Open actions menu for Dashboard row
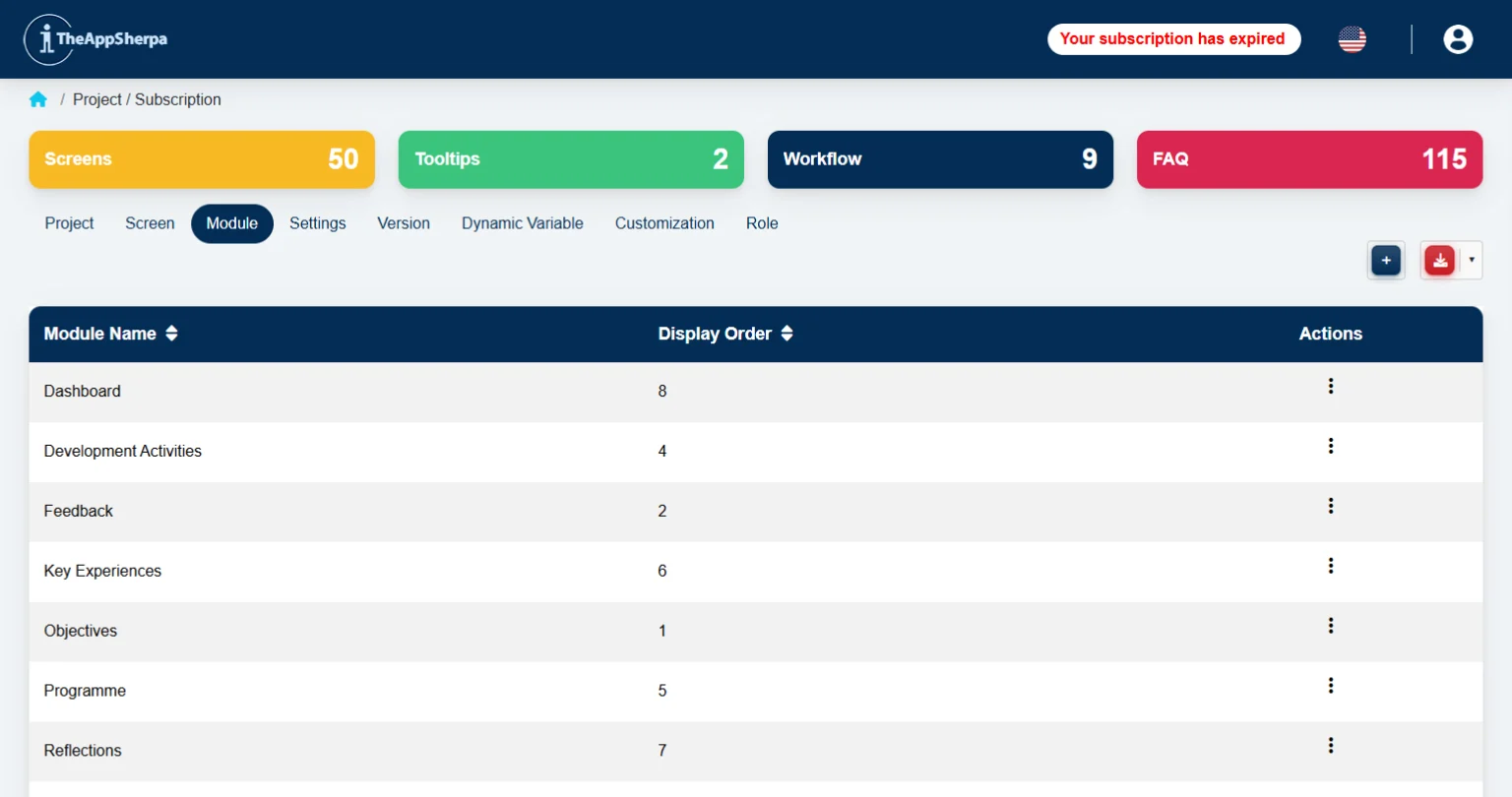 1330,387
